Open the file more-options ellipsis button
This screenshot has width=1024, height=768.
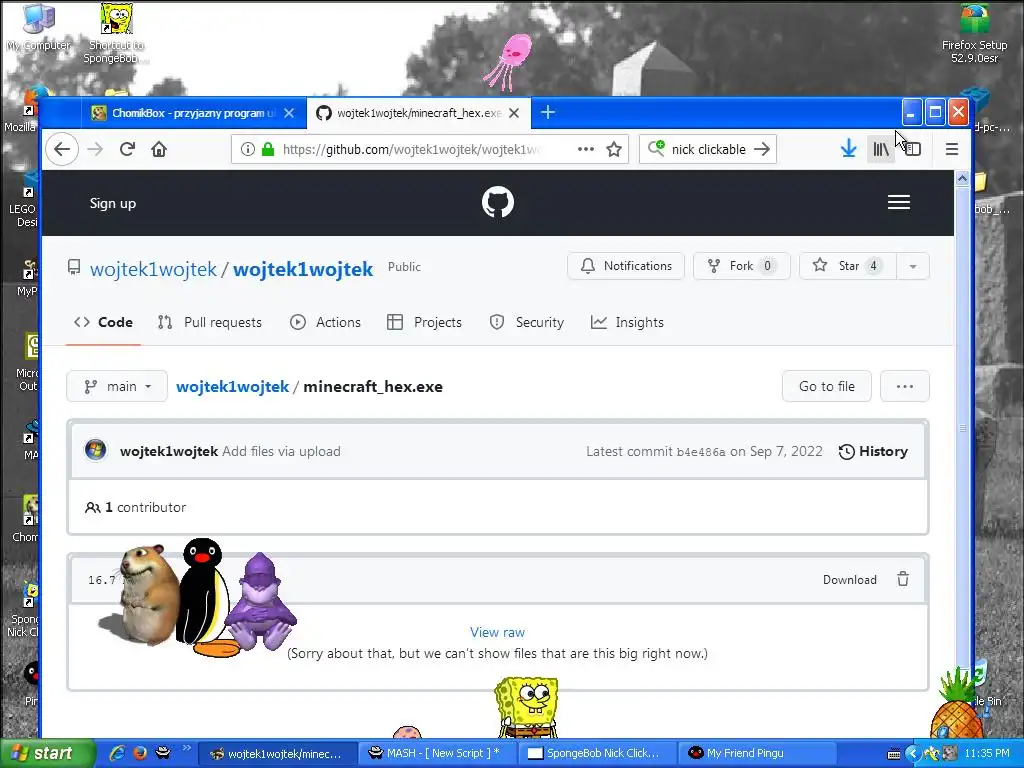tap(904, 386)
